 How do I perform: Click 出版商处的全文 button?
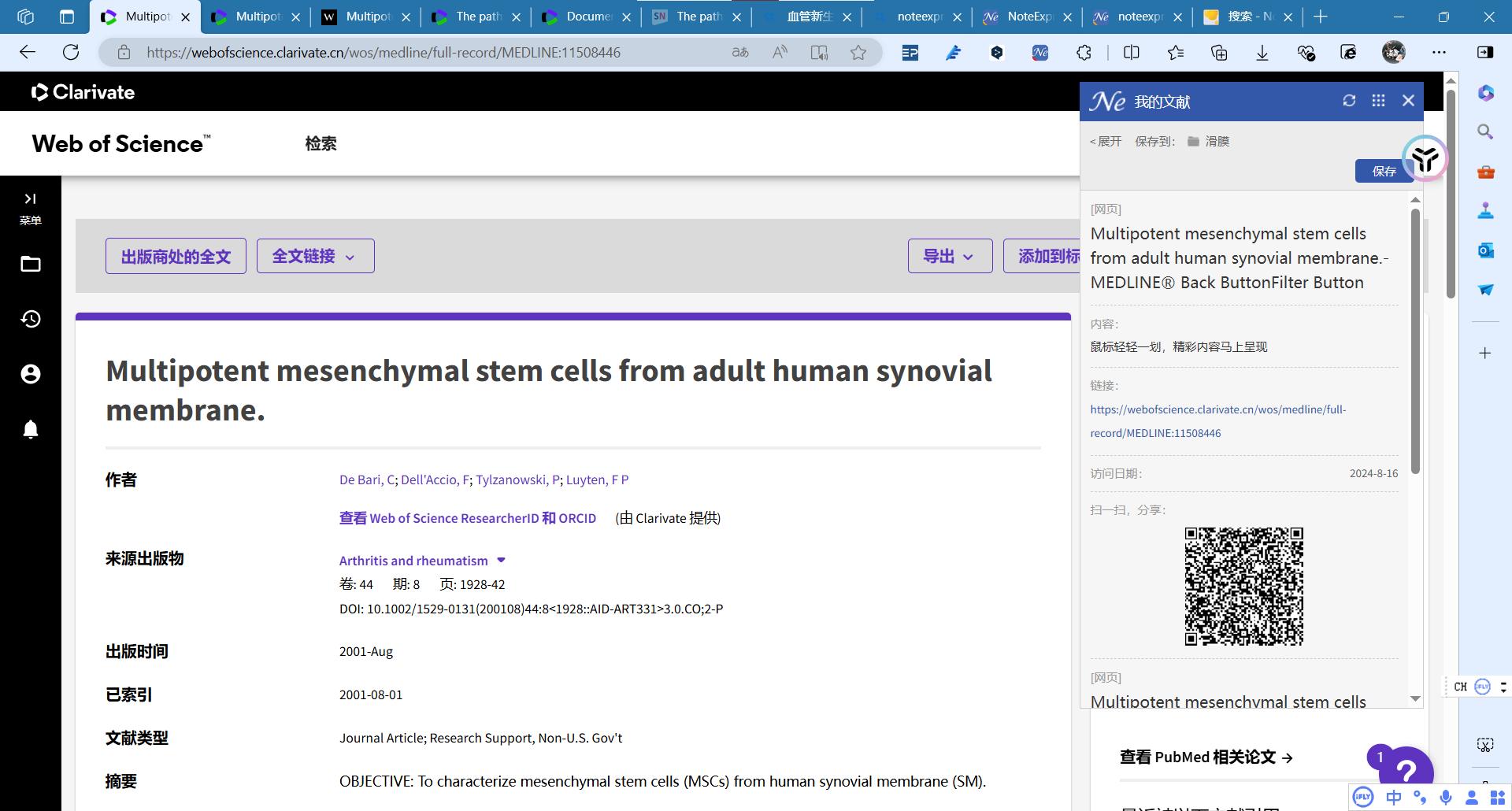(176, 256)
